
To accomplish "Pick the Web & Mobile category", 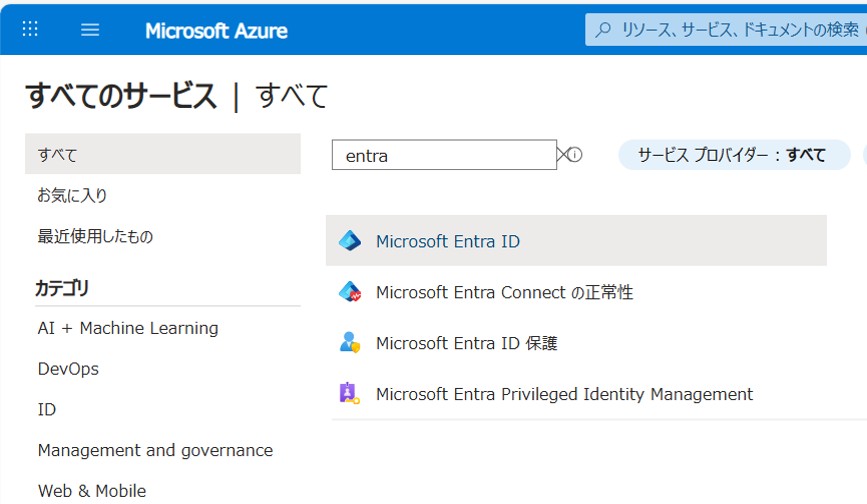I will tap(92, 491).
